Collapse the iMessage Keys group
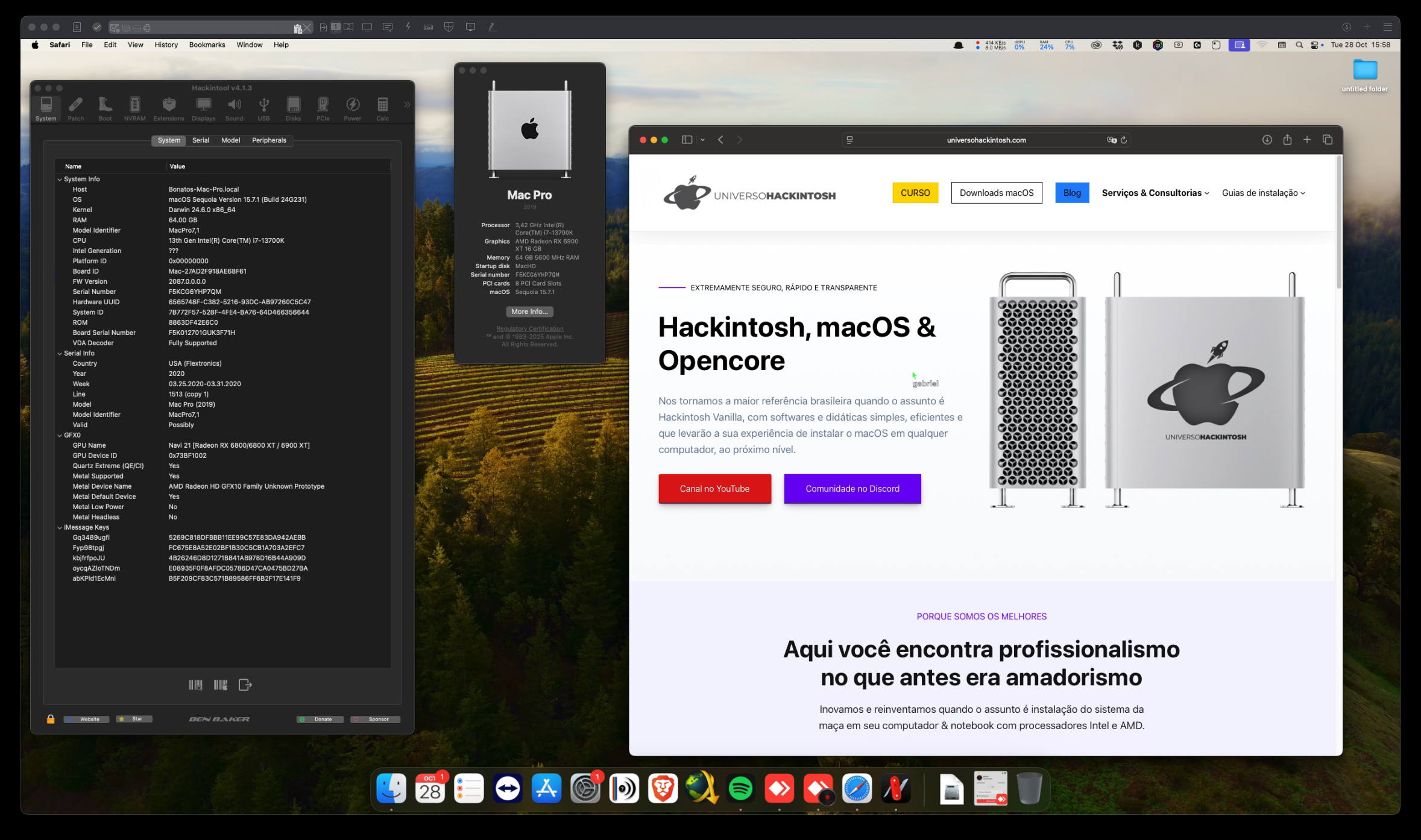Viewport: 1421px width, 840px height. pos(60,528)
